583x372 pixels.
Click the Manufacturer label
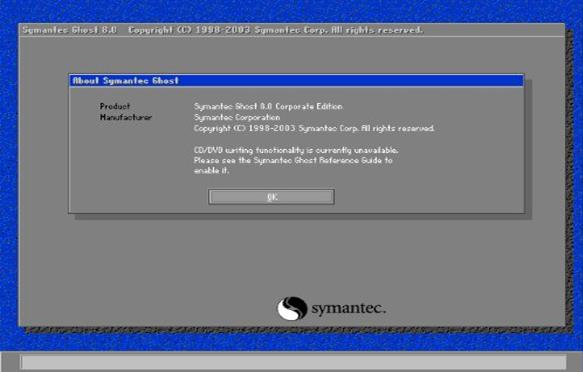[126, 117]
